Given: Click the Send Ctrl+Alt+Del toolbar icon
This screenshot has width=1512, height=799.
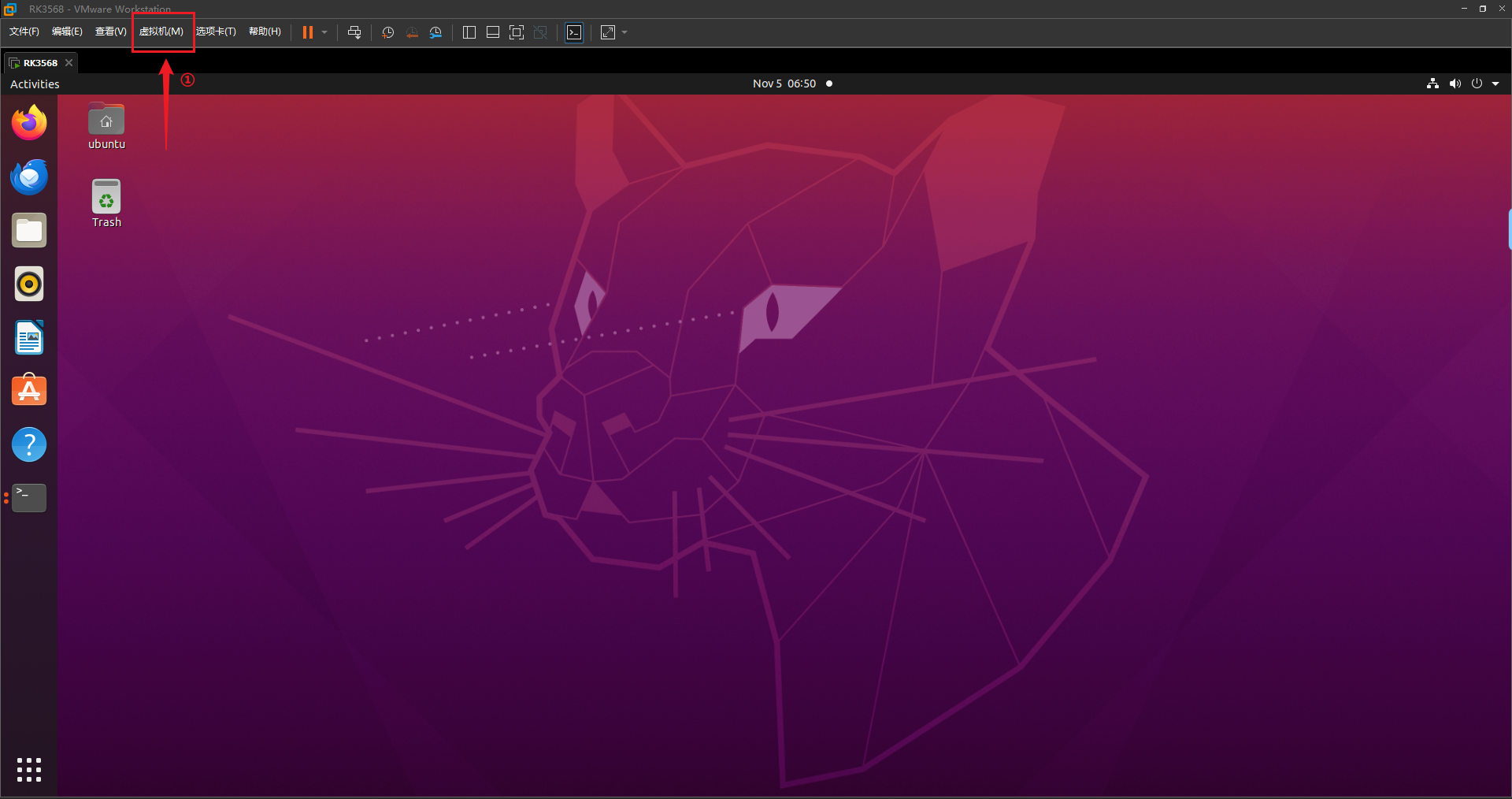Looking at the screenshot, I should 354,32.
